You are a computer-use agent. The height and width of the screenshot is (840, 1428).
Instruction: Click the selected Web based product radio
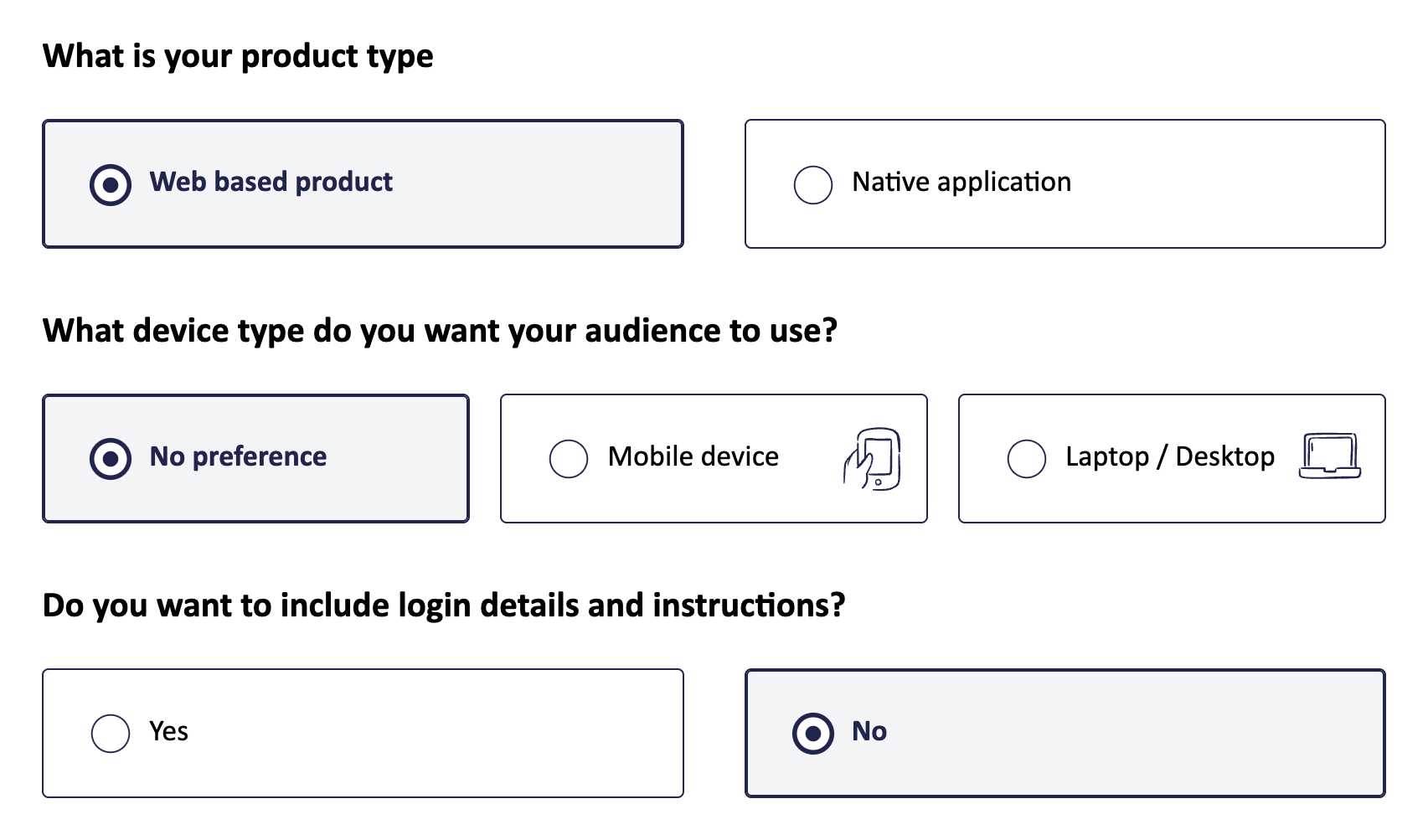tap(110, 183)
